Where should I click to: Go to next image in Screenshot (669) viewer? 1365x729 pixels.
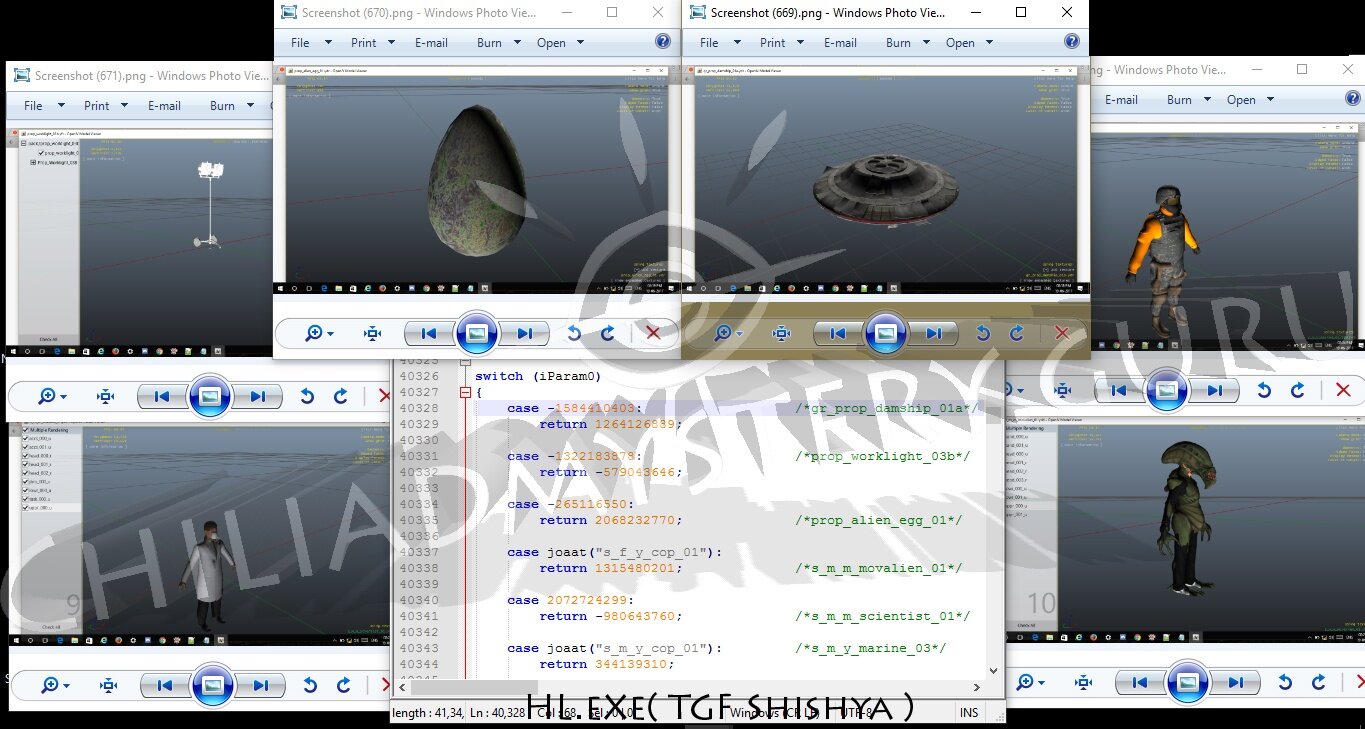933,333
